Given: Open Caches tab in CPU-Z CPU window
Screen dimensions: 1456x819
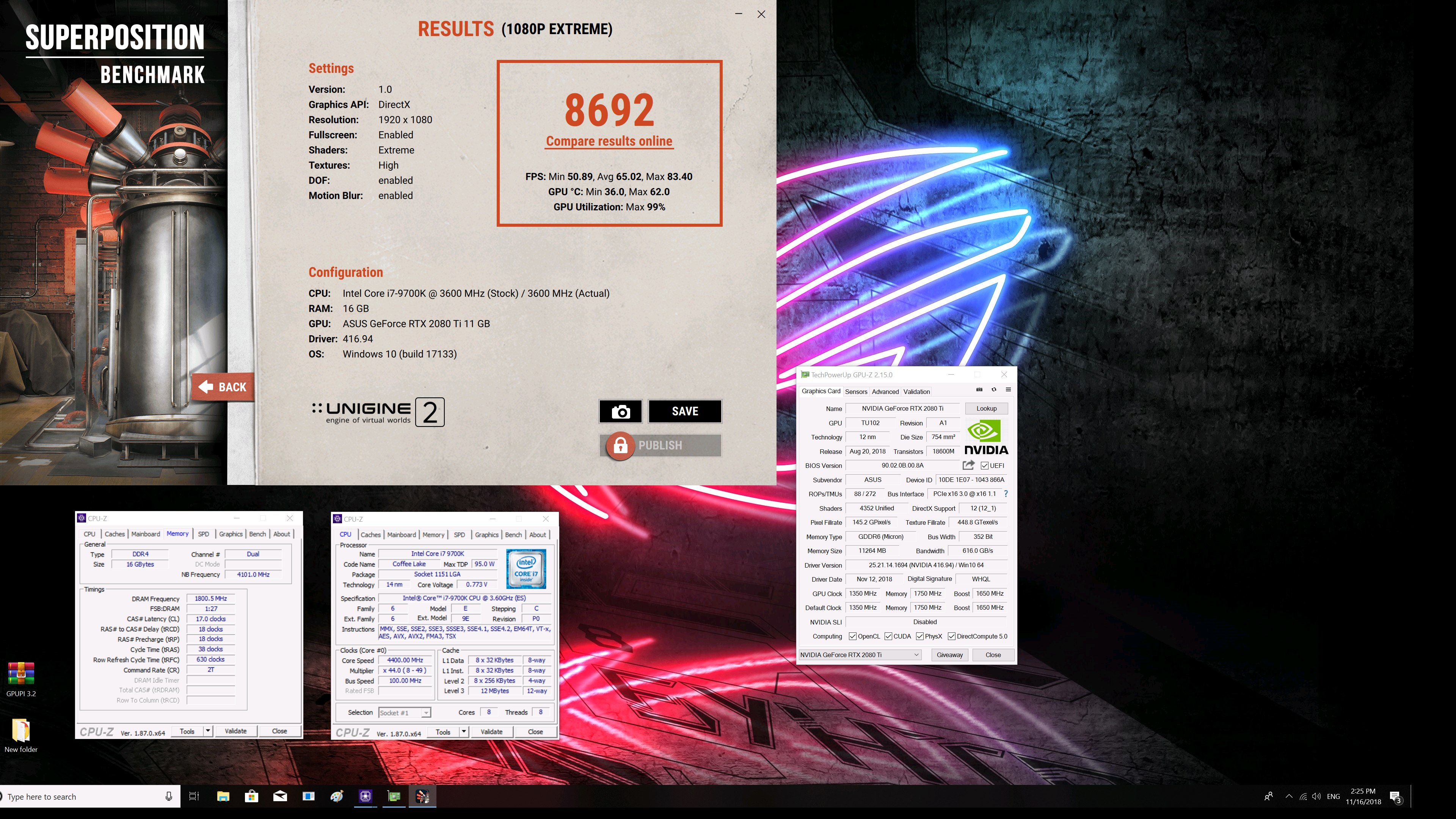Looking at the screenshot, I should tap(370, 534).
